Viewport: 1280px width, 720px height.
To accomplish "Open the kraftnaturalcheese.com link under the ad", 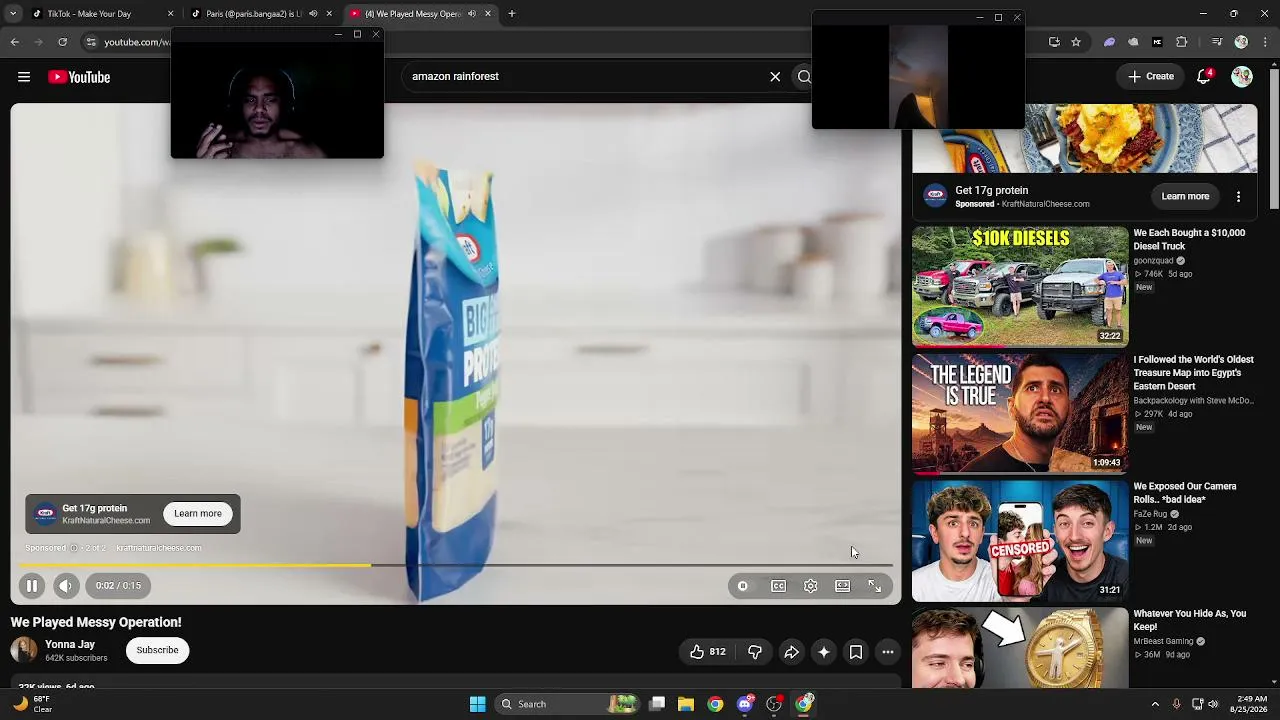I will (159, 548).
